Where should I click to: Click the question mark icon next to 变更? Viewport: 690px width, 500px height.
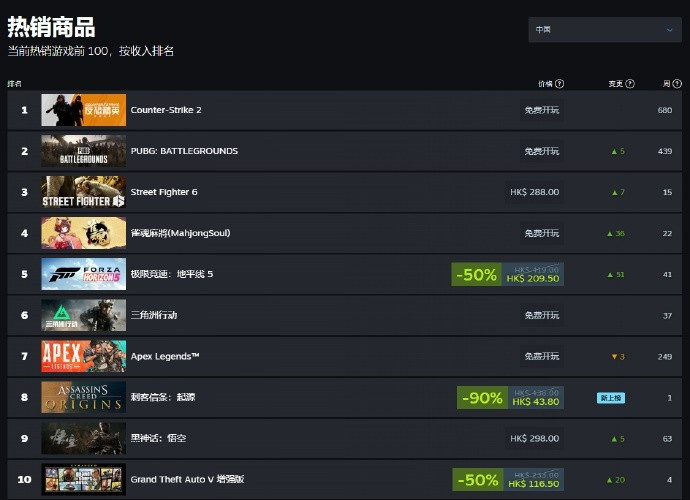(630, 84)
